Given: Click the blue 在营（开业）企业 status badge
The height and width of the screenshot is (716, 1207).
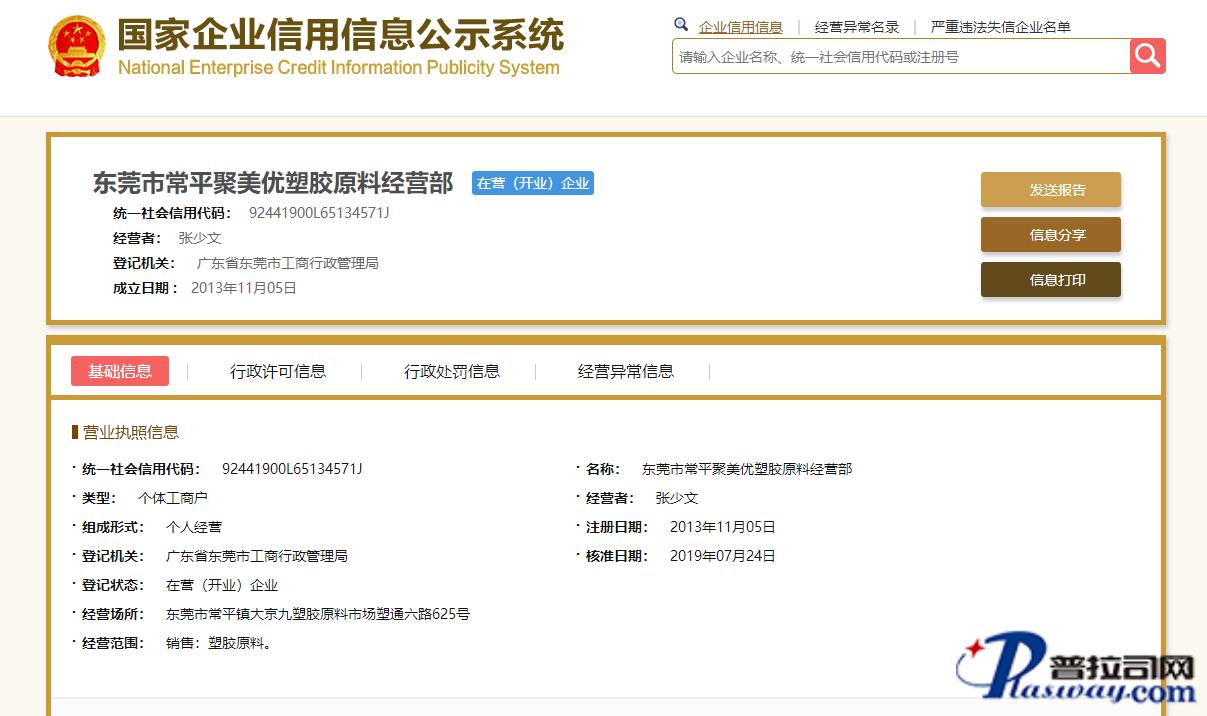Looking at the screenshot, I should coord(533,183).
